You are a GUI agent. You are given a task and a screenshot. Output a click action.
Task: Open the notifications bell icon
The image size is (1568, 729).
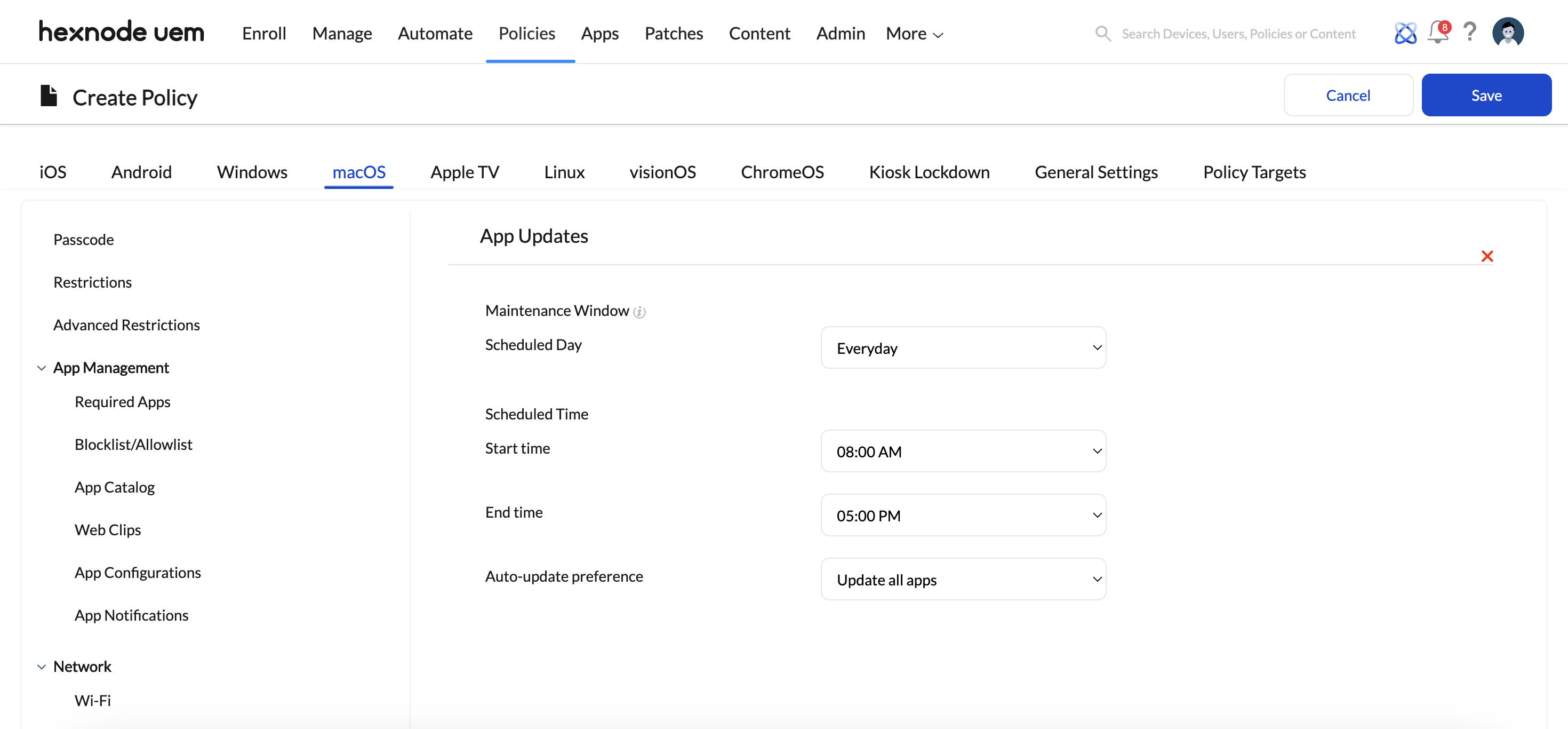coord(1438,32)
